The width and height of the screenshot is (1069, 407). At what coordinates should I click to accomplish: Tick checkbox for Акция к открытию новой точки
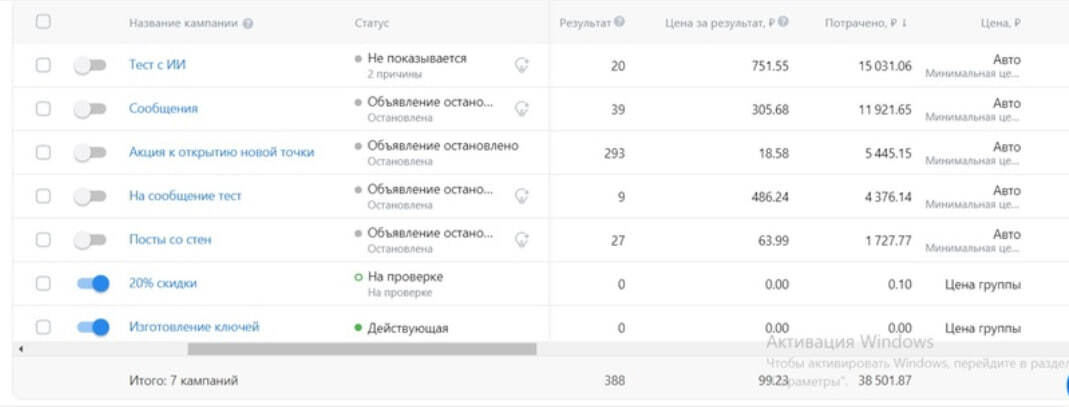43,153
